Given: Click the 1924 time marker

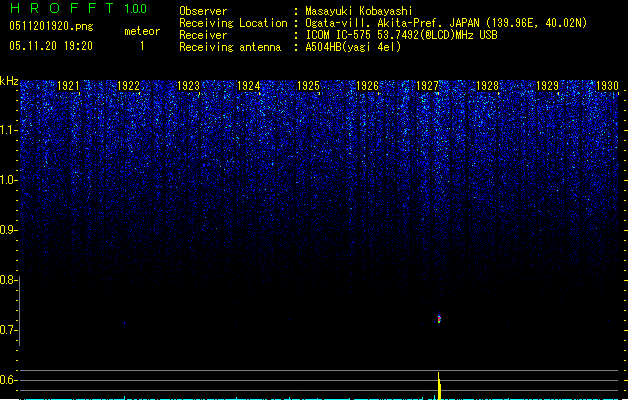Looking at the screenshot, I should click(248, 85).
